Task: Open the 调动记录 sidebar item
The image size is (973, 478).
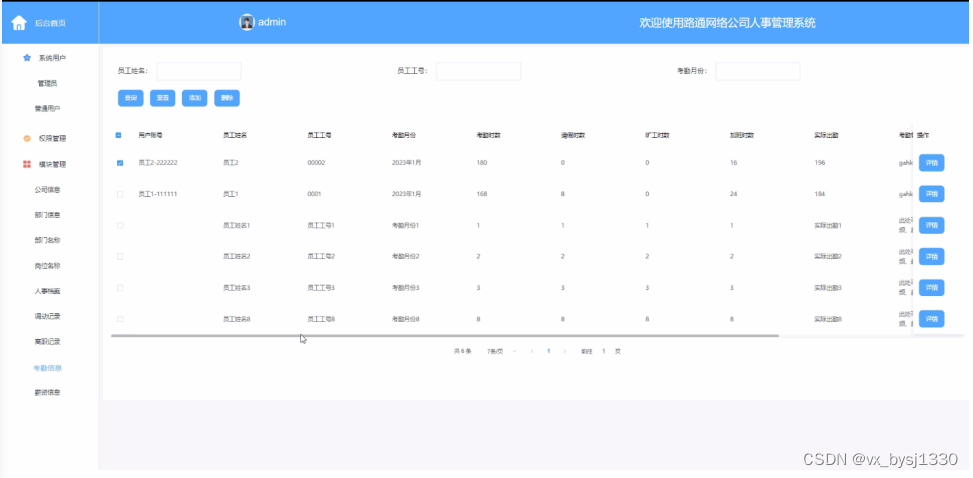Action: click(48, 317)
